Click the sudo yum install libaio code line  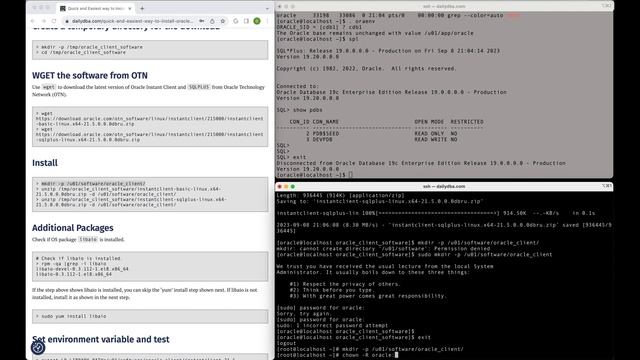[71, 316]
